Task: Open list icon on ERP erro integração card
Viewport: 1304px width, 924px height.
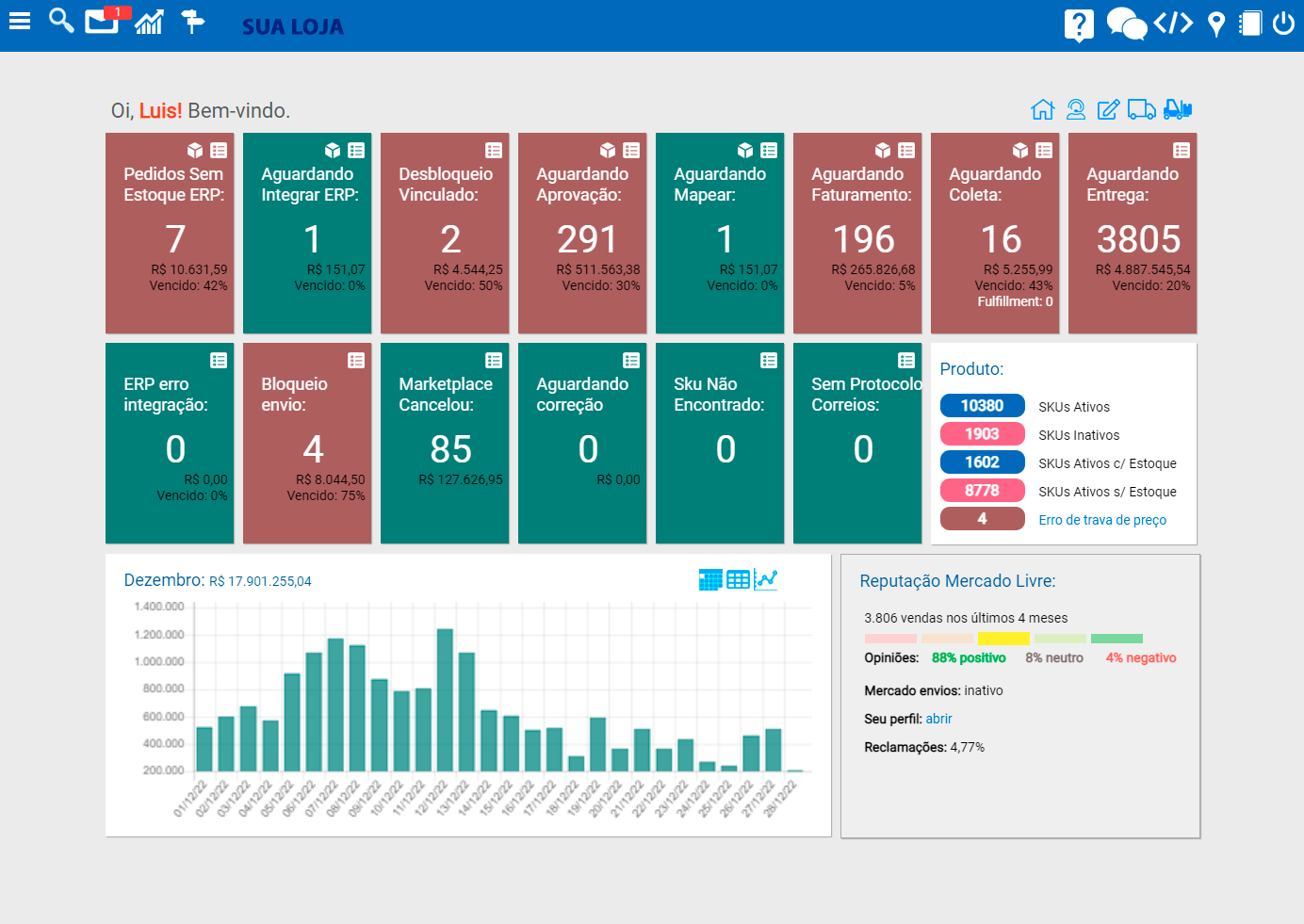Action: click(x=219, y=360)
